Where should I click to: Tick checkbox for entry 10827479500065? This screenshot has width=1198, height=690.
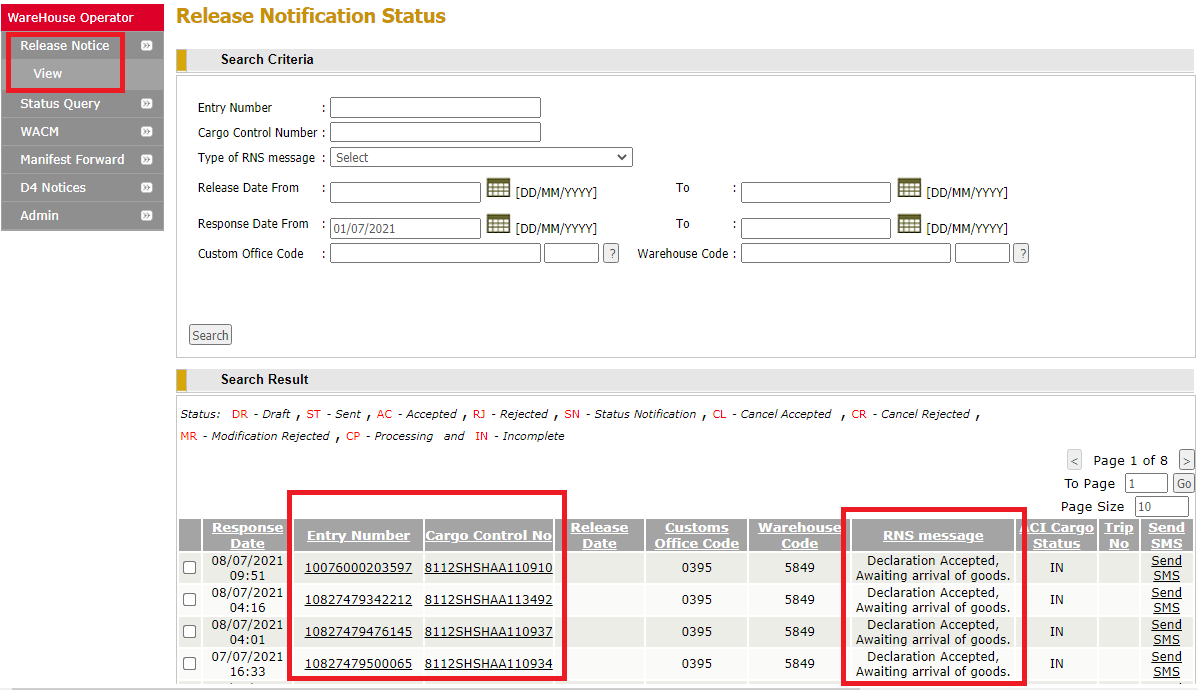189,664
